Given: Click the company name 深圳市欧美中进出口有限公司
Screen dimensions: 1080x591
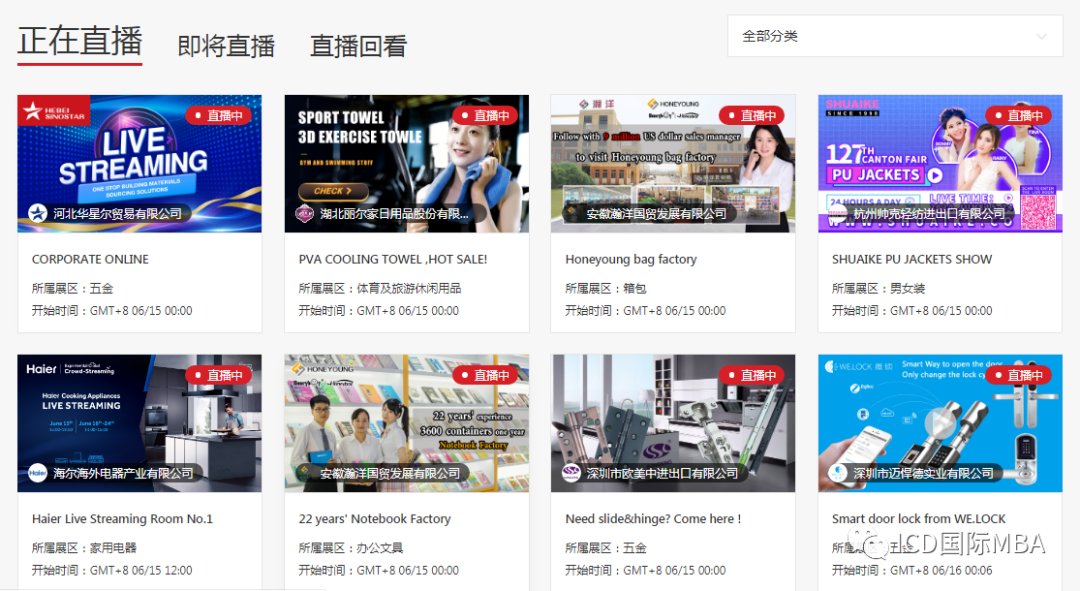Looking at the screenshot, I should [x=662, y=473].
